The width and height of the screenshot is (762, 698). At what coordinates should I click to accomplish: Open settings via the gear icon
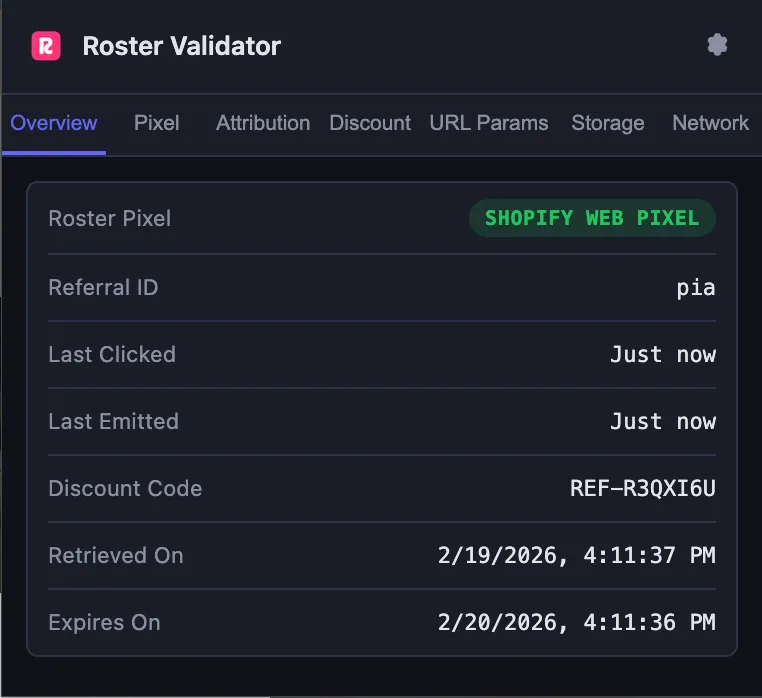click(717, 45)
